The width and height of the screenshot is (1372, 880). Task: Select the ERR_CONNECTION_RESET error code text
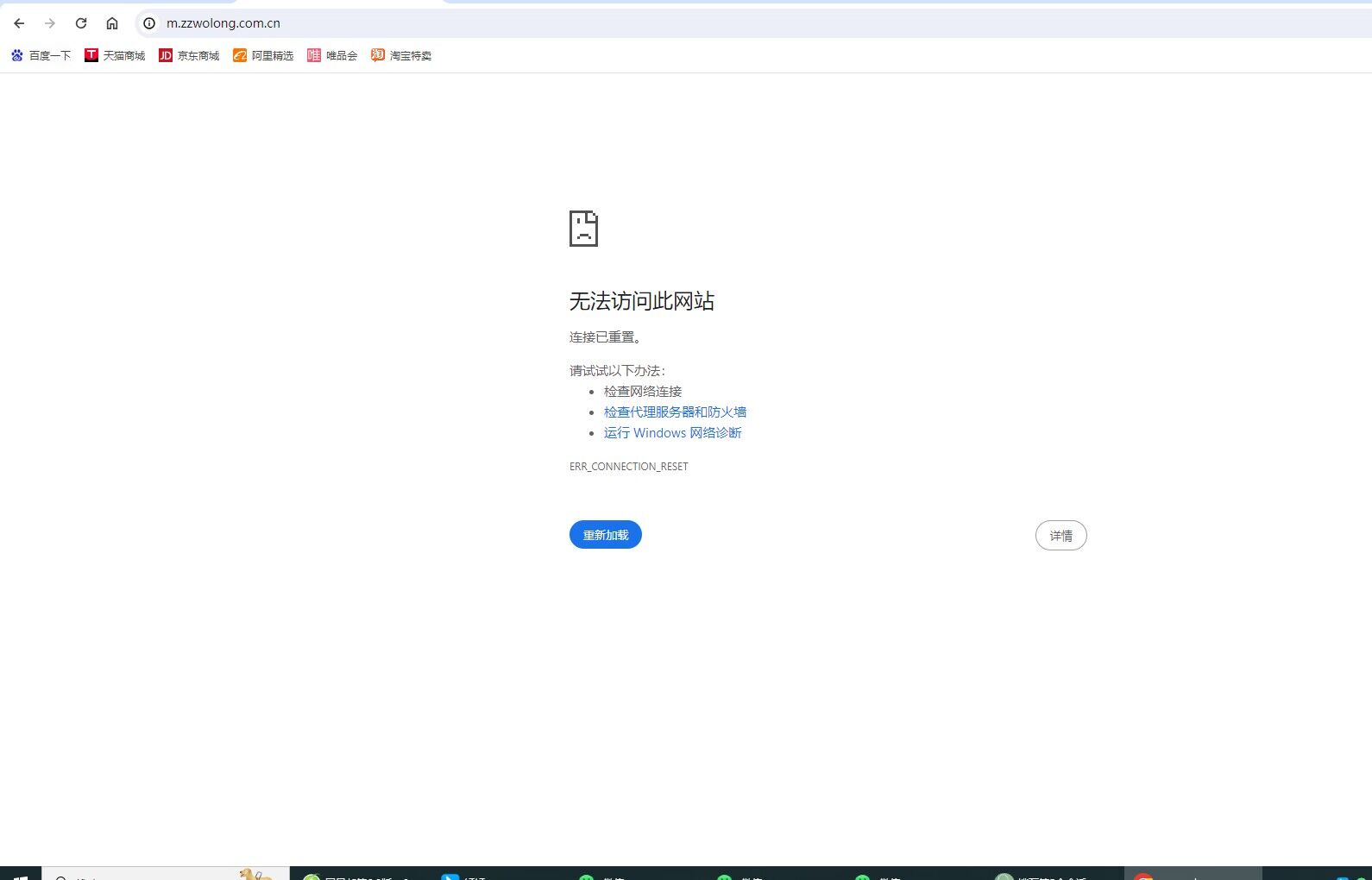coord(629,467)
